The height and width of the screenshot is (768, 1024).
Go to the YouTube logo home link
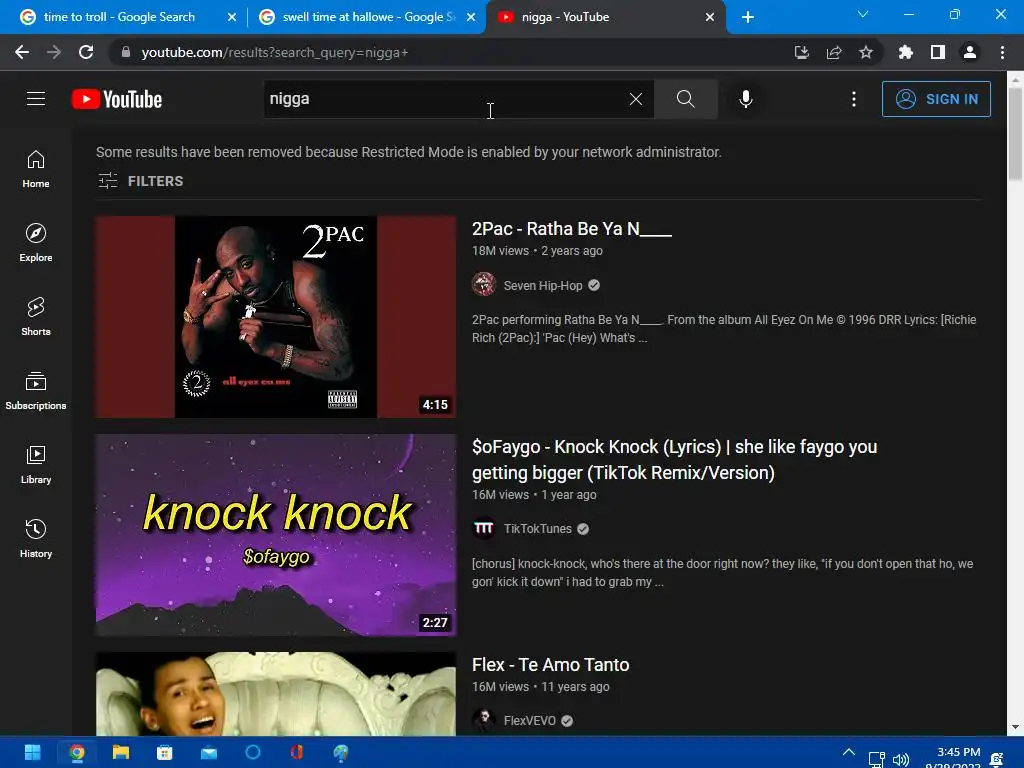[x=117, y=99]
